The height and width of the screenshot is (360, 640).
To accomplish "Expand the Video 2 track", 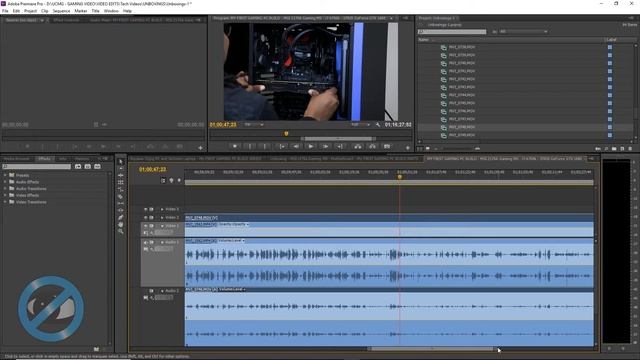I will (162, 218).
